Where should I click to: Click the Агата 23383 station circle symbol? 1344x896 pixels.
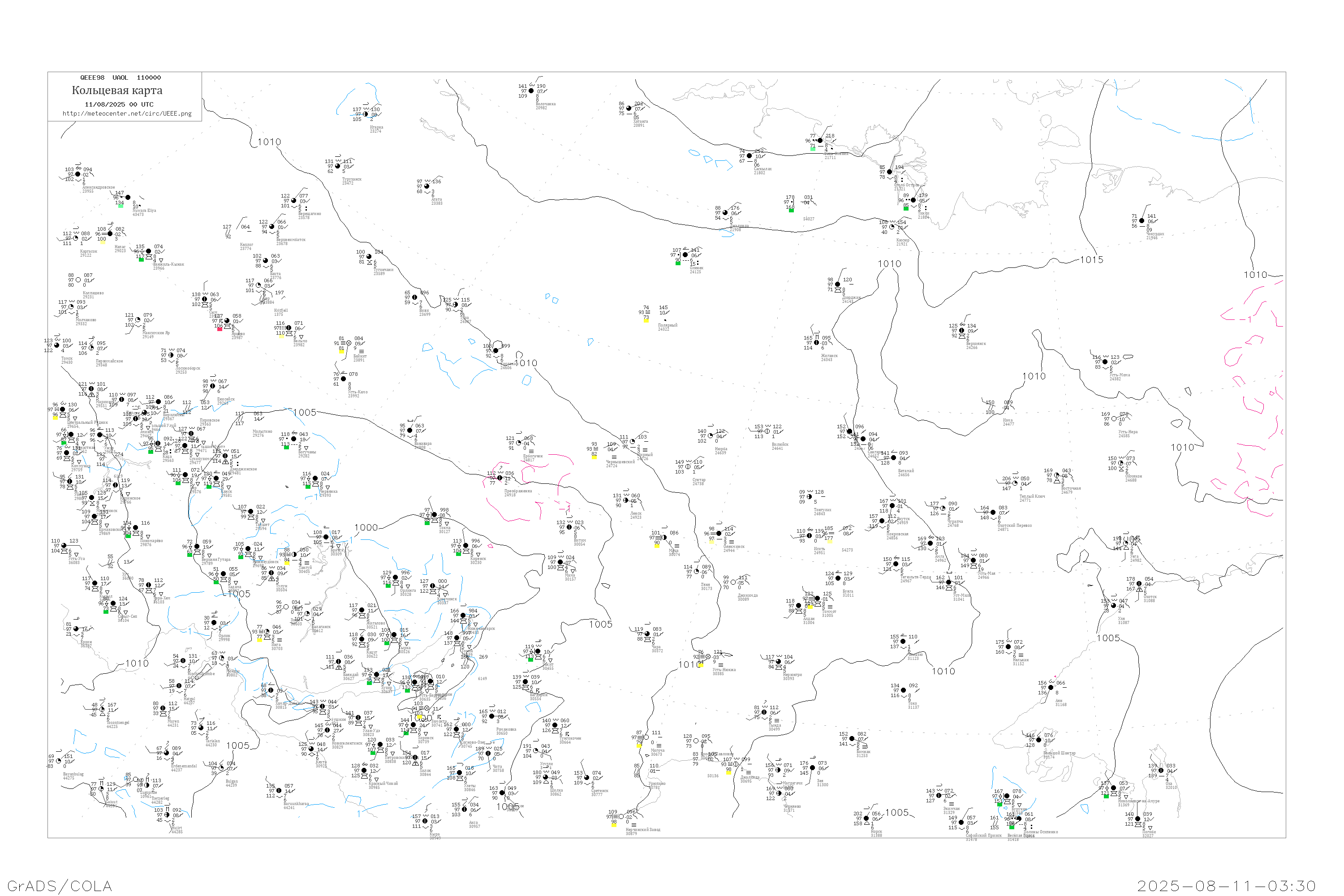(x=426, y=186)
